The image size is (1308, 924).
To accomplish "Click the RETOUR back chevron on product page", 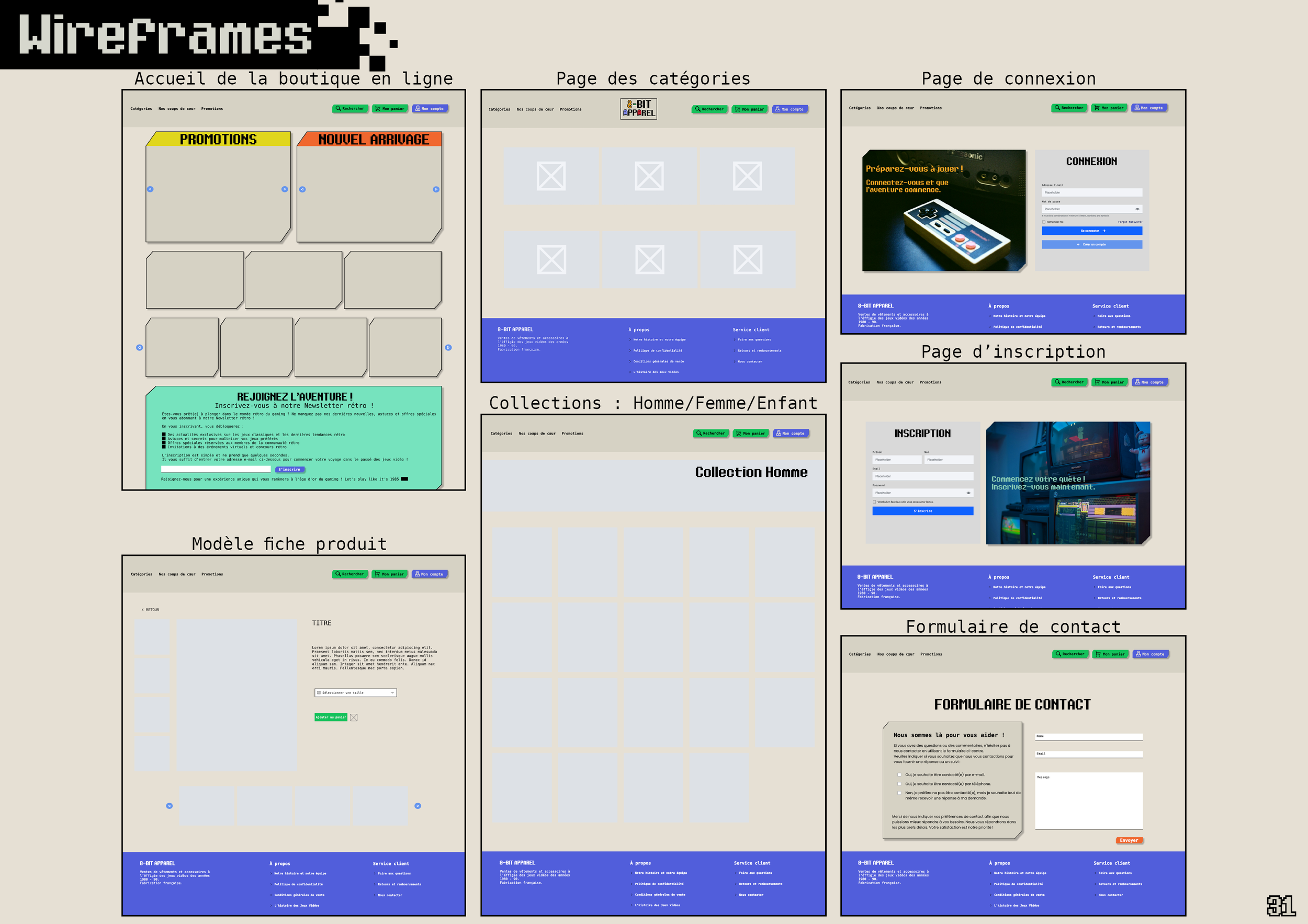I will pyautogui.click(x=143, y=610).
